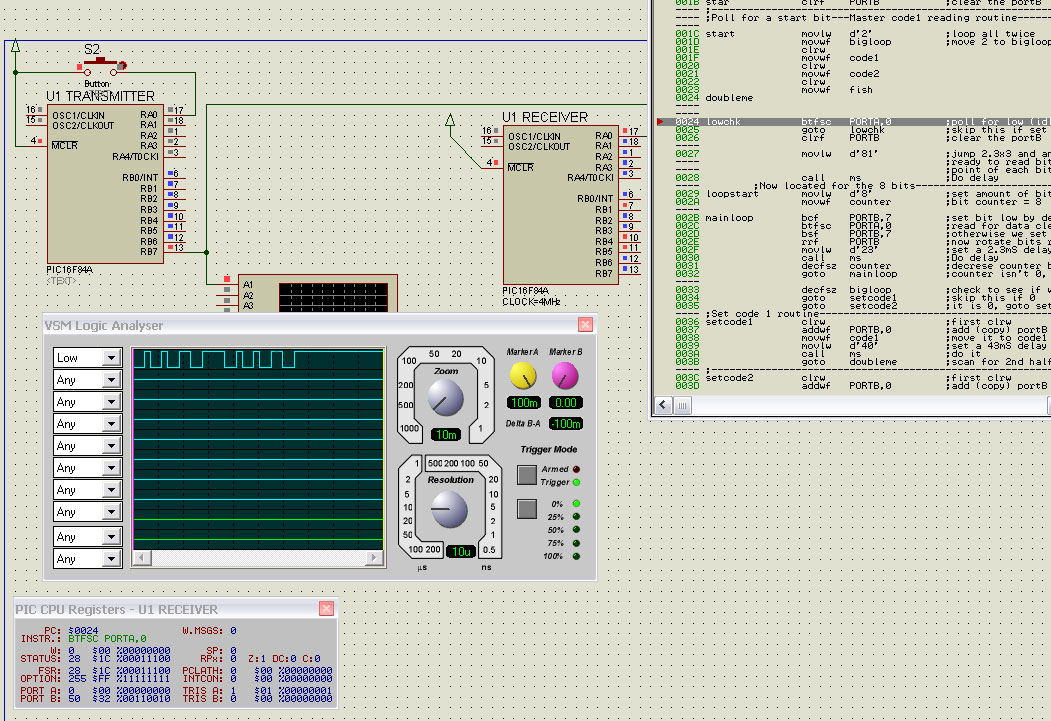
Task: Click the 'BTFSC PORTA,0' instruction in registers
Action: [107, 639]
